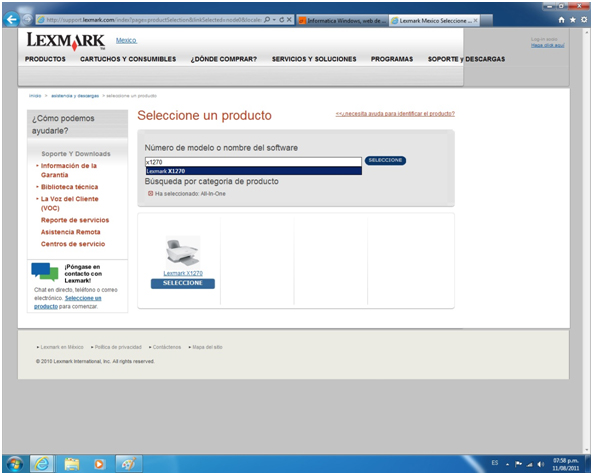Open favorites star icon
Viewport: 593px width, 475px height.
[x=573, y=20]
